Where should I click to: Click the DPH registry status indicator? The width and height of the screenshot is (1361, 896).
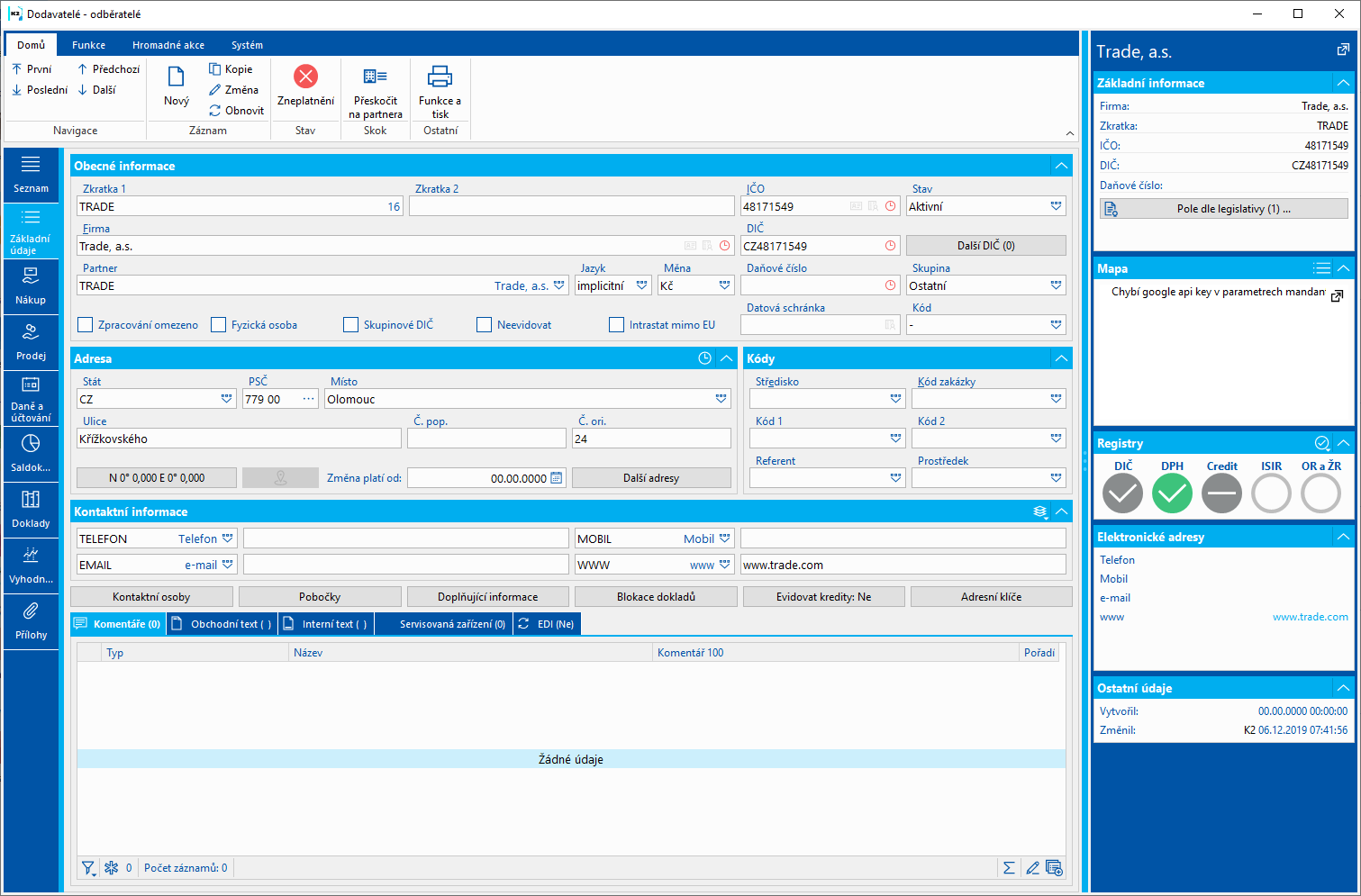coord(1172,493)
